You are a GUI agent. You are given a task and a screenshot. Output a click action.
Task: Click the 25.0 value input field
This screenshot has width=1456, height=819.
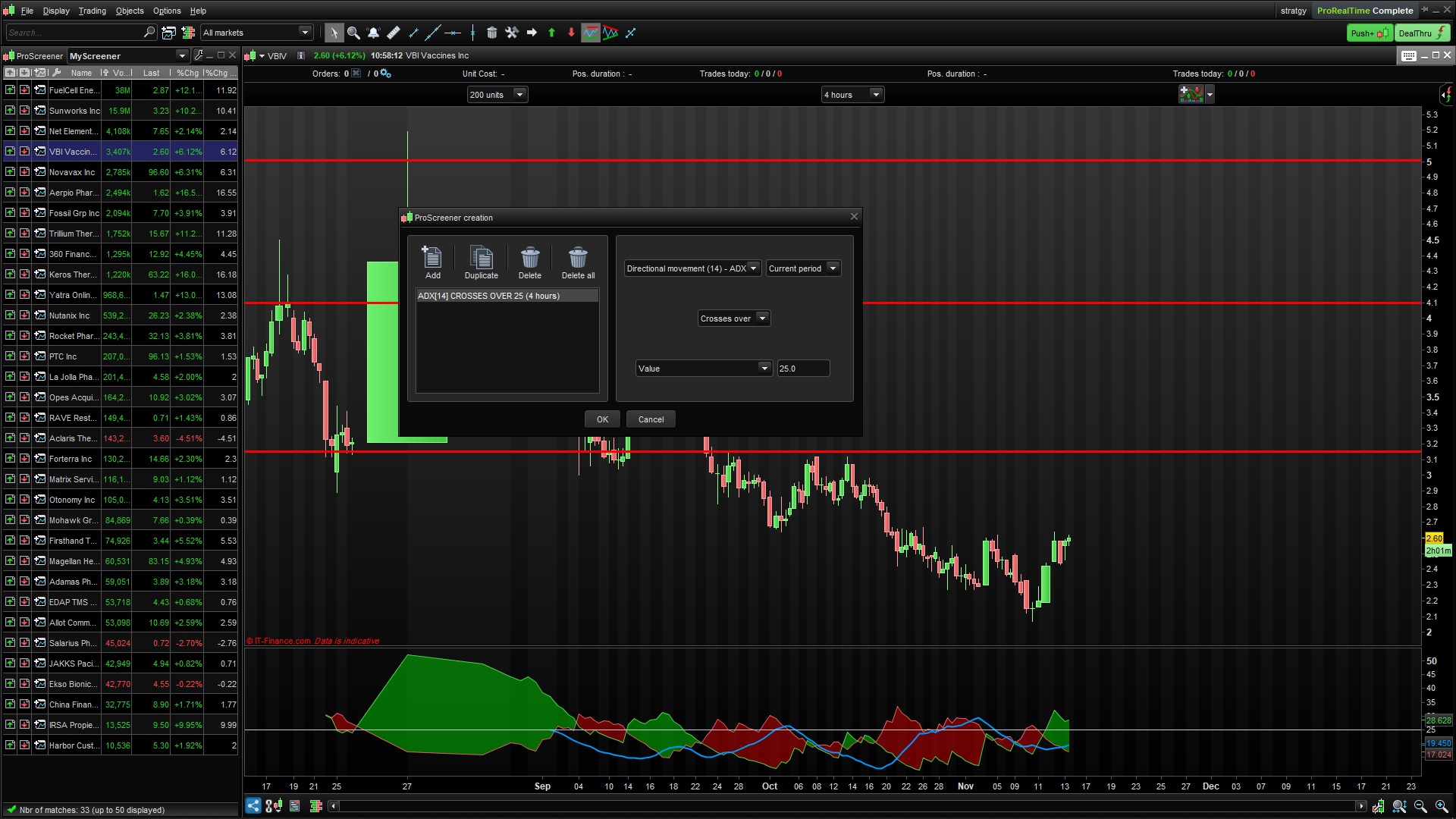pyautogui.click(x=802, y=369)
